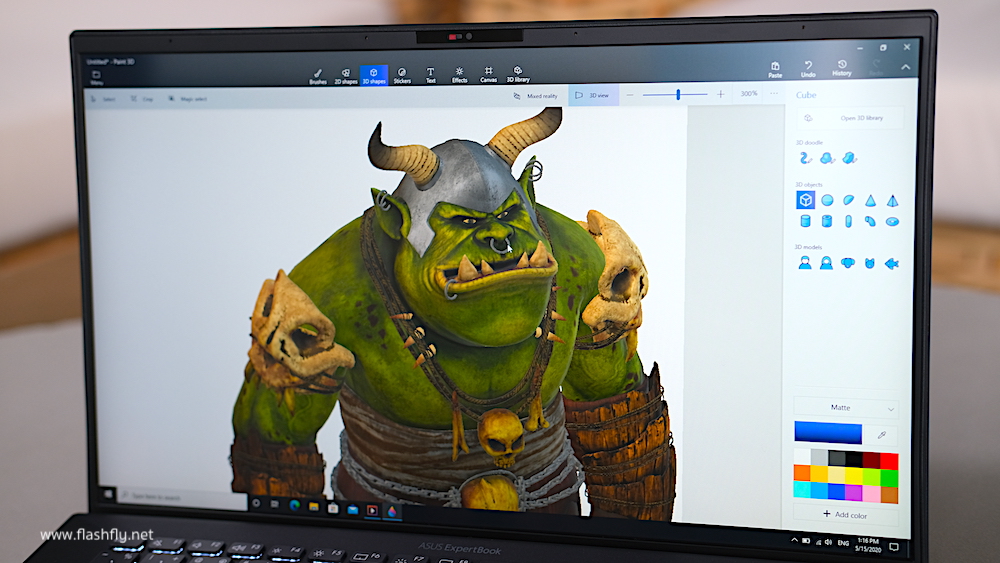
Task: Select the Brushes tool
Action: pos(317,75)
